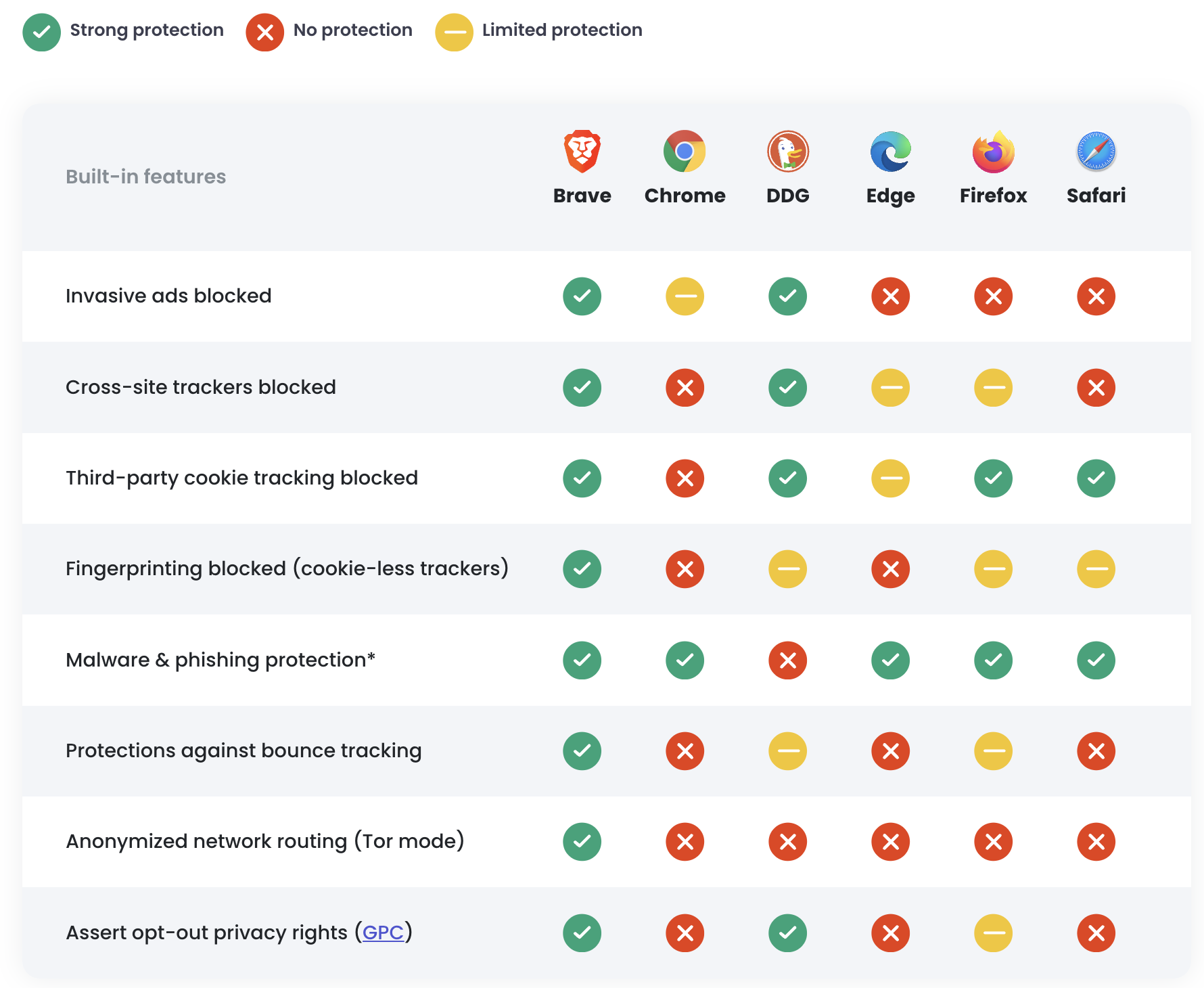Click Firefox's yellow dash for Fingerprinting blocked
1204x988 pixels.
tap(993, 569)
